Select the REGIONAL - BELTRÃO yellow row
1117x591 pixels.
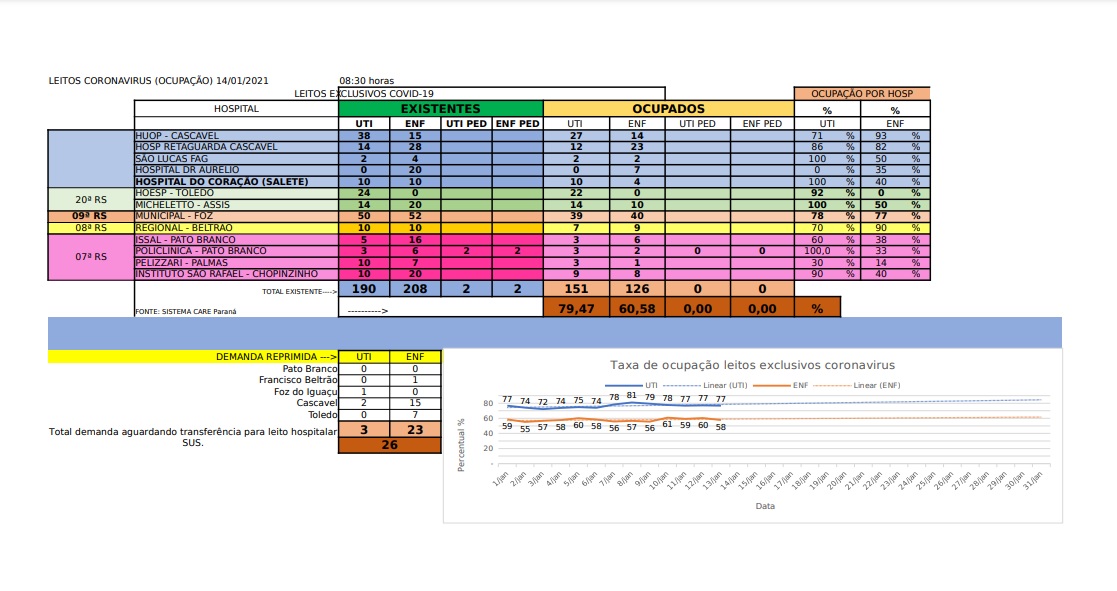point(532,228)
